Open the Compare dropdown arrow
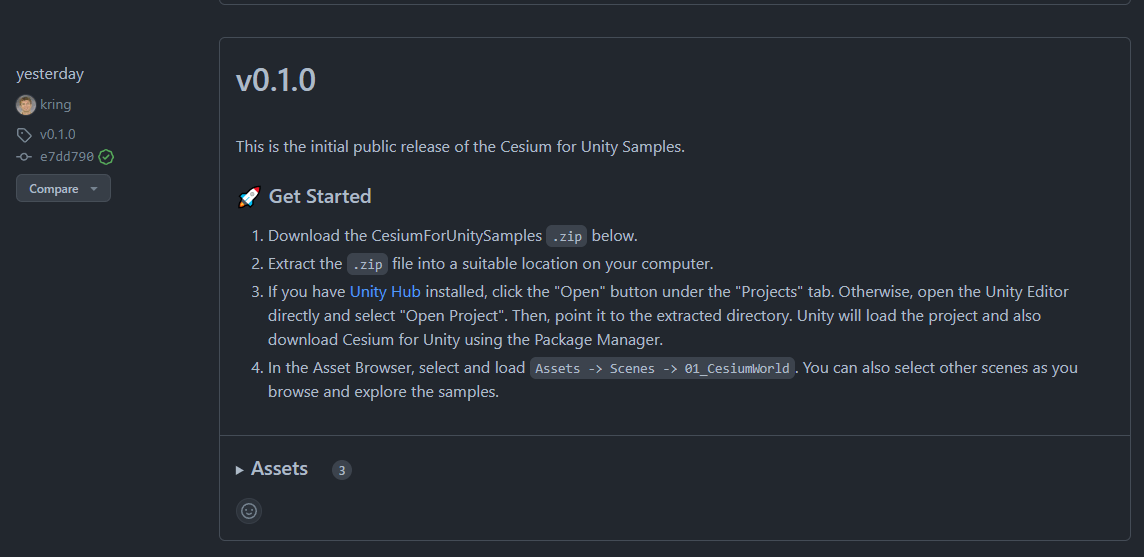The width and height of the screenshot is (1144, 557). coord(93,189)
